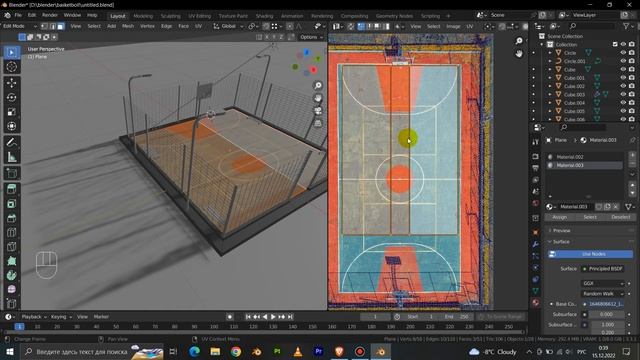Open the Modifiers wrench properties tab

(536, 244)
